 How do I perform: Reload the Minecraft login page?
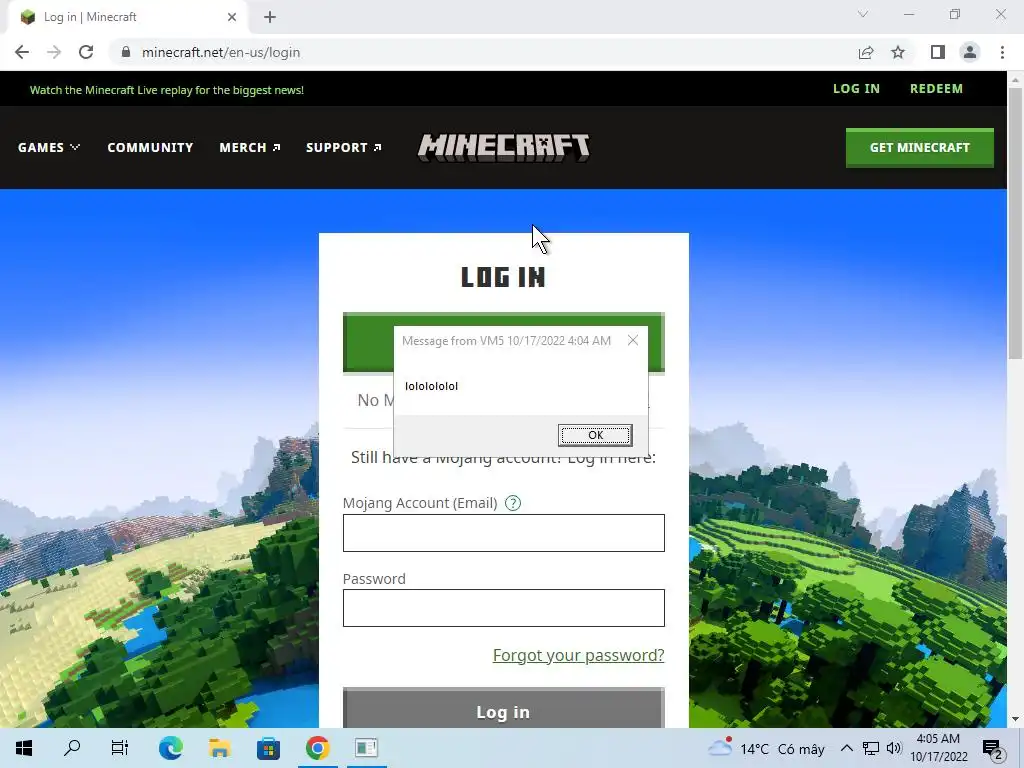tap(86, 52)
